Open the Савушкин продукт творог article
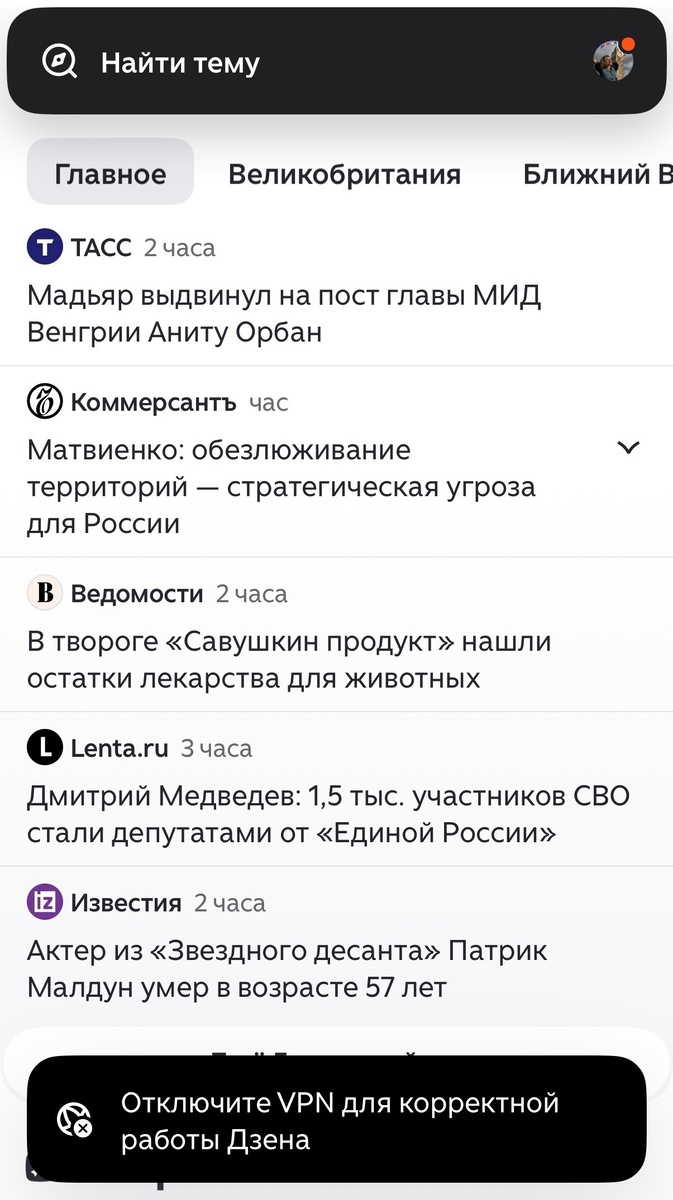 point(288,659)
